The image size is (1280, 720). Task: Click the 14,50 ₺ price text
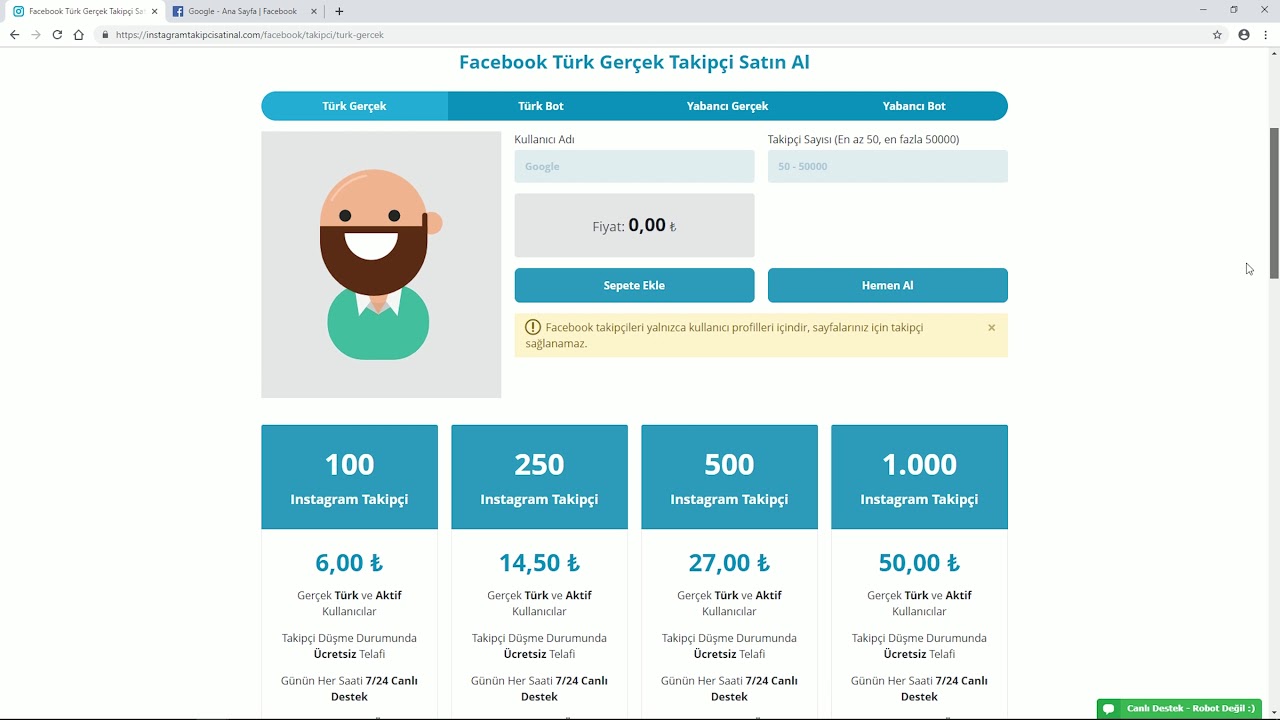539,563
